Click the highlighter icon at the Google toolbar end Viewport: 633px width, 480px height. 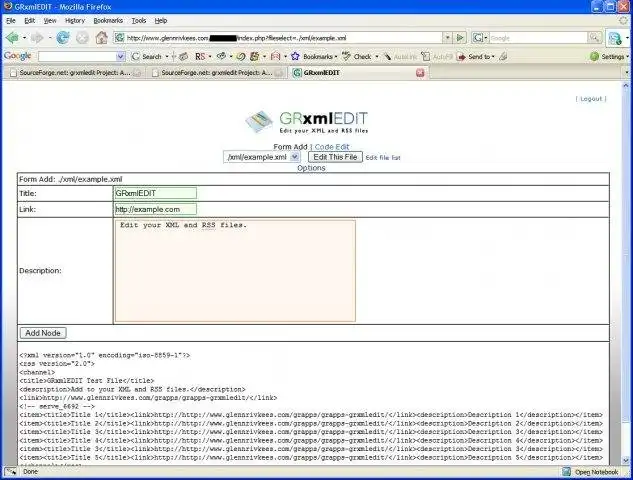(x=503, y=57)
